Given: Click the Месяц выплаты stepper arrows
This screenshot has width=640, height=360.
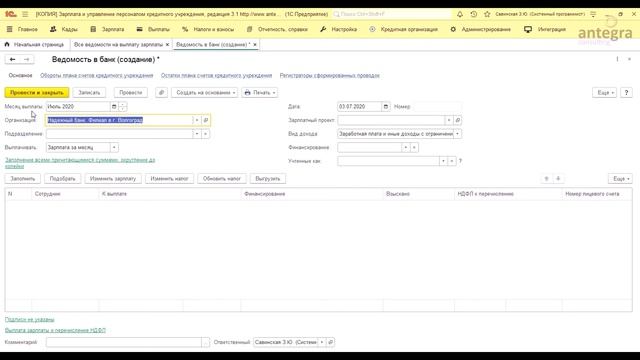Looking at the screenshot, I should 123,107.
